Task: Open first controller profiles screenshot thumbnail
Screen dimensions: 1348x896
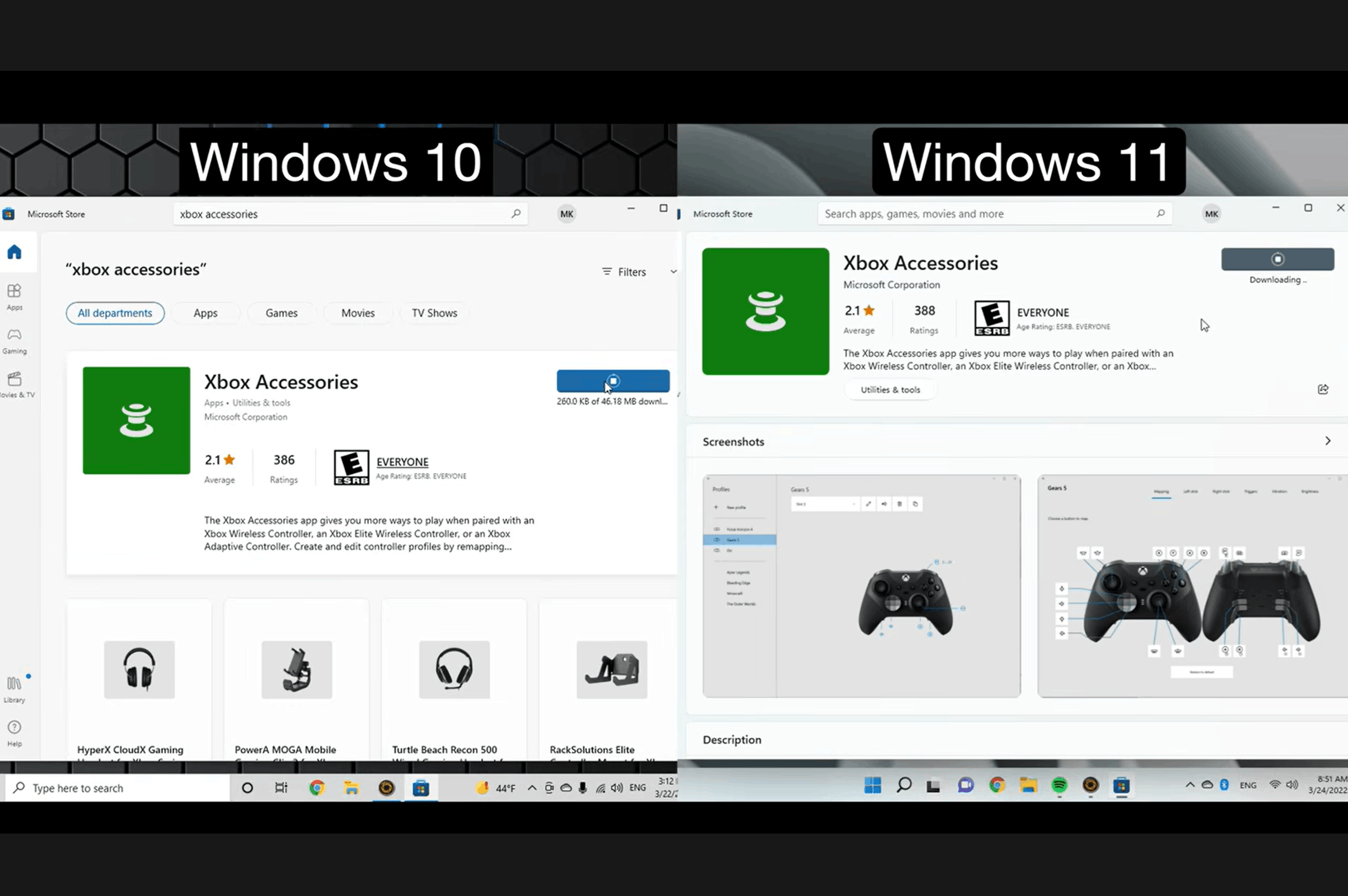Action: [861, 586]
